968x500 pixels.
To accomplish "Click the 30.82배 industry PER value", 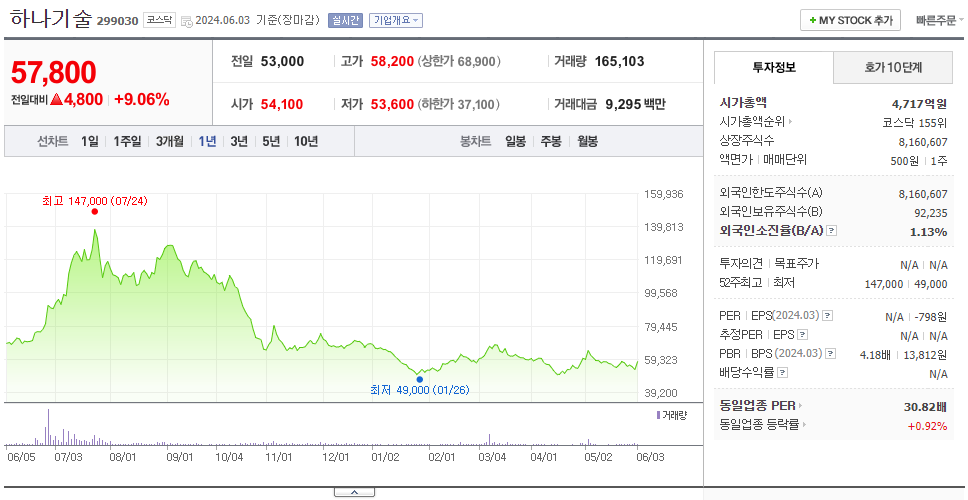I will pos(925,407).
